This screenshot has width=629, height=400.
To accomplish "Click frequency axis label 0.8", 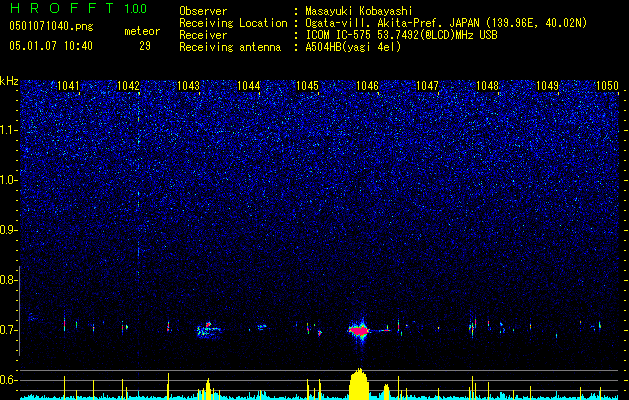I will pyautogui.click(x=8, y=280).
